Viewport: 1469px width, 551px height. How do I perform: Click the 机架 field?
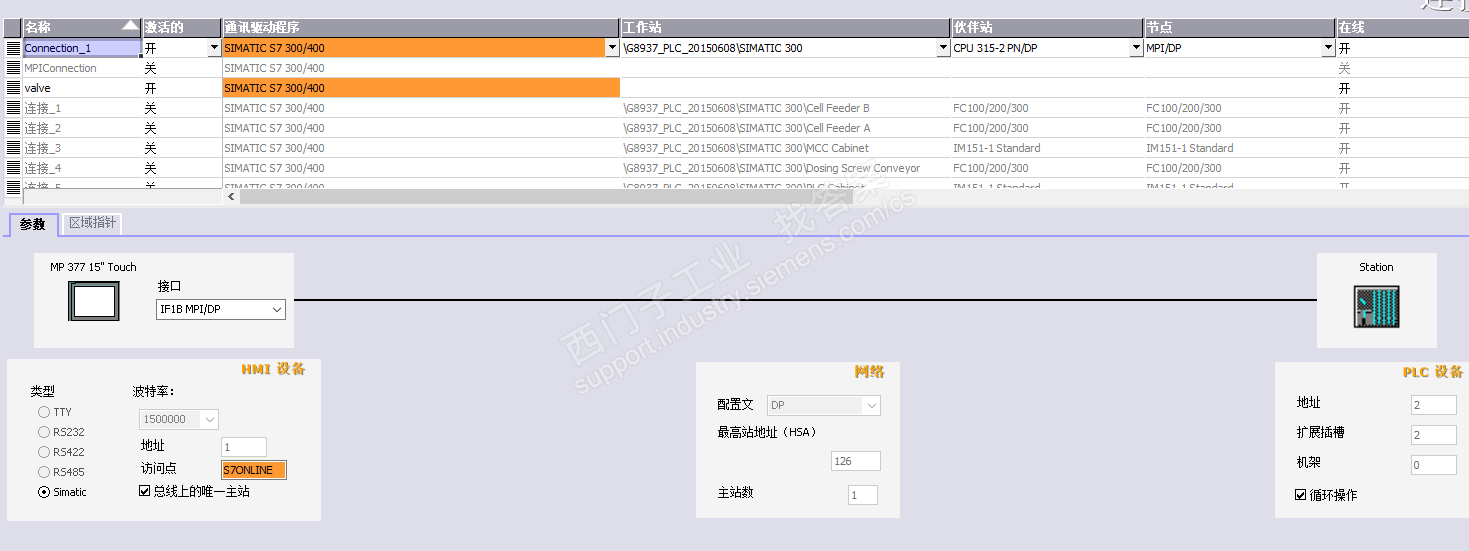1434,465
